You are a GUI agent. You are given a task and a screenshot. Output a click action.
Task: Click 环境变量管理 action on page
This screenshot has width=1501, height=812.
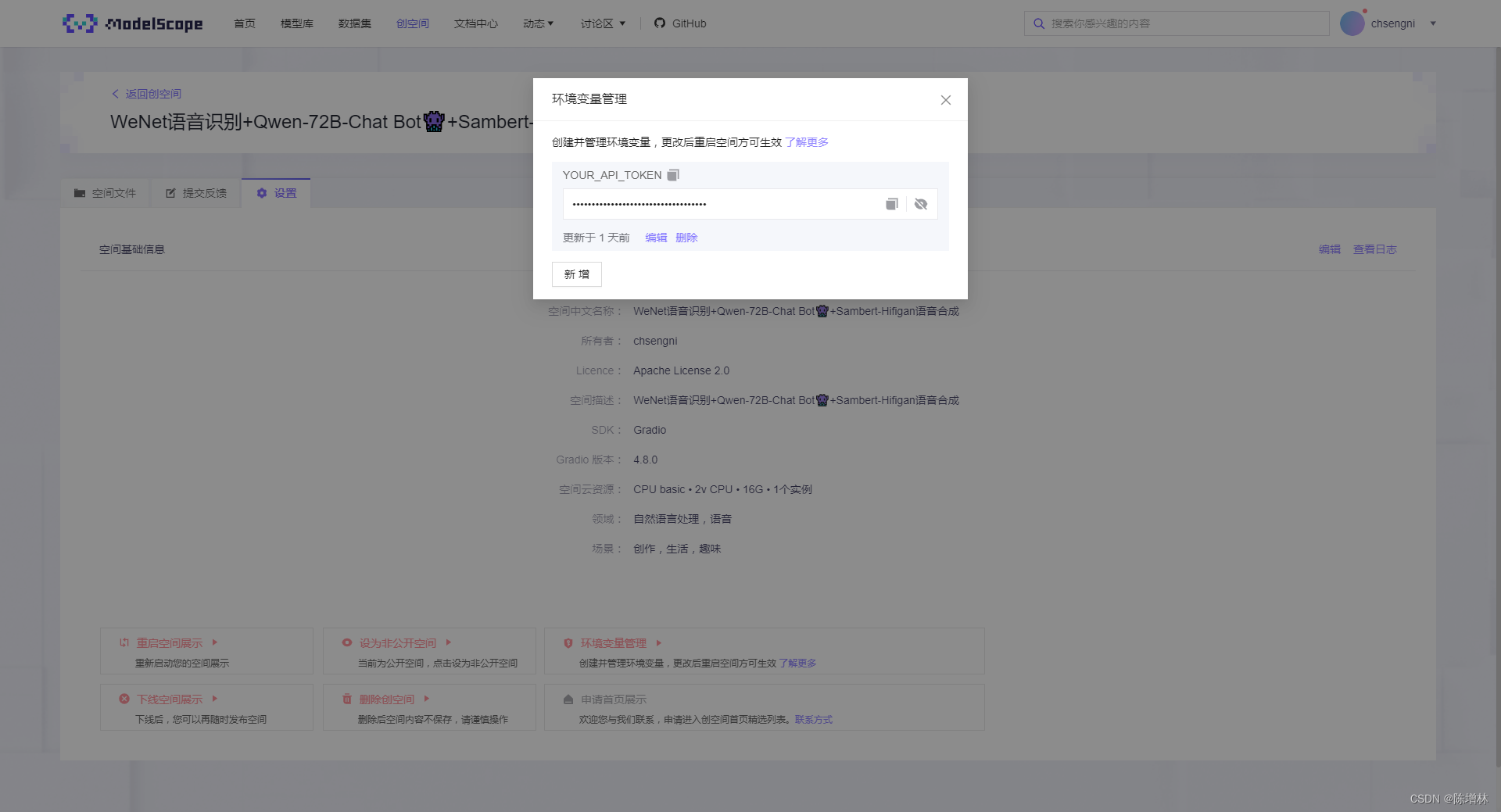[x=614, y=643]
